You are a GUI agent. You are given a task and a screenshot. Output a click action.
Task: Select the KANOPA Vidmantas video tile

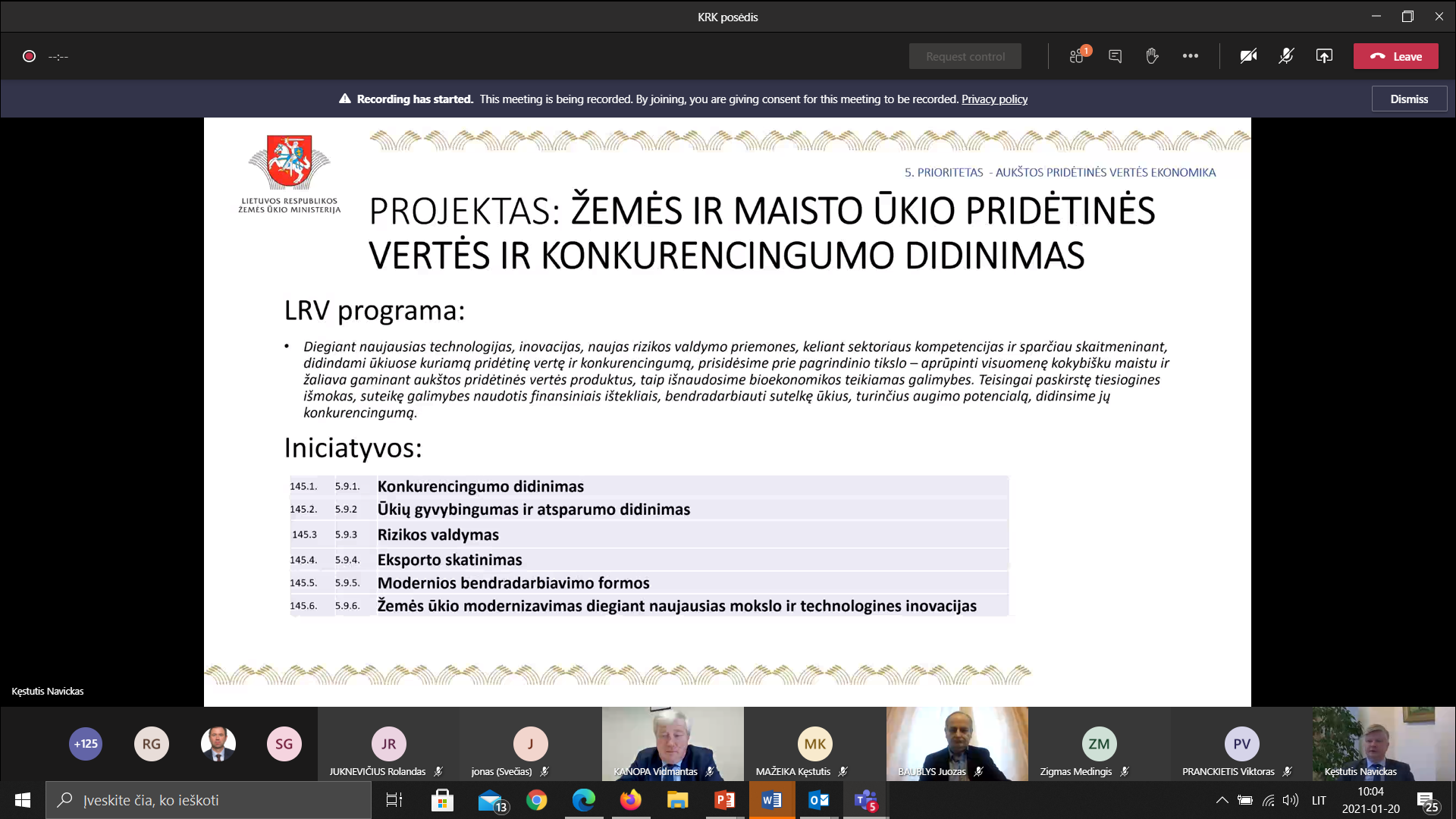pyautogui.click(x=673, y=744)
